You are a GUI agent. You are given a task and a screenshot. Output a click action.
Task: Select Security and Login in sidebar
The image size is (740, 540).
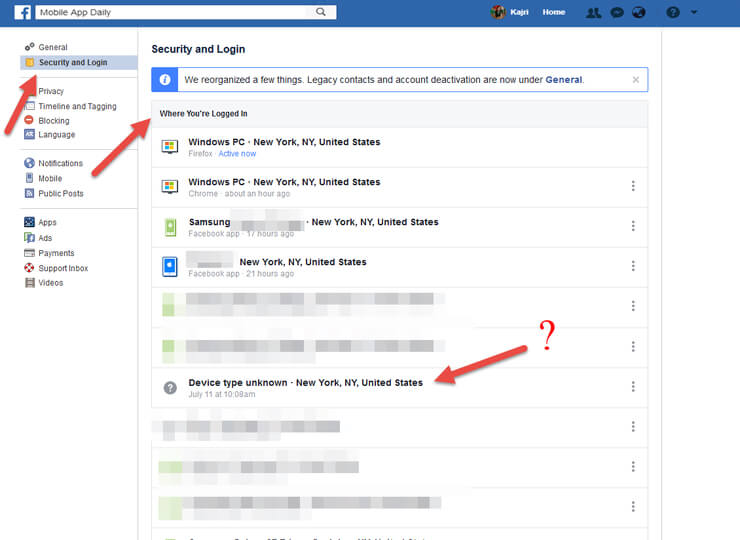point(79,62)
